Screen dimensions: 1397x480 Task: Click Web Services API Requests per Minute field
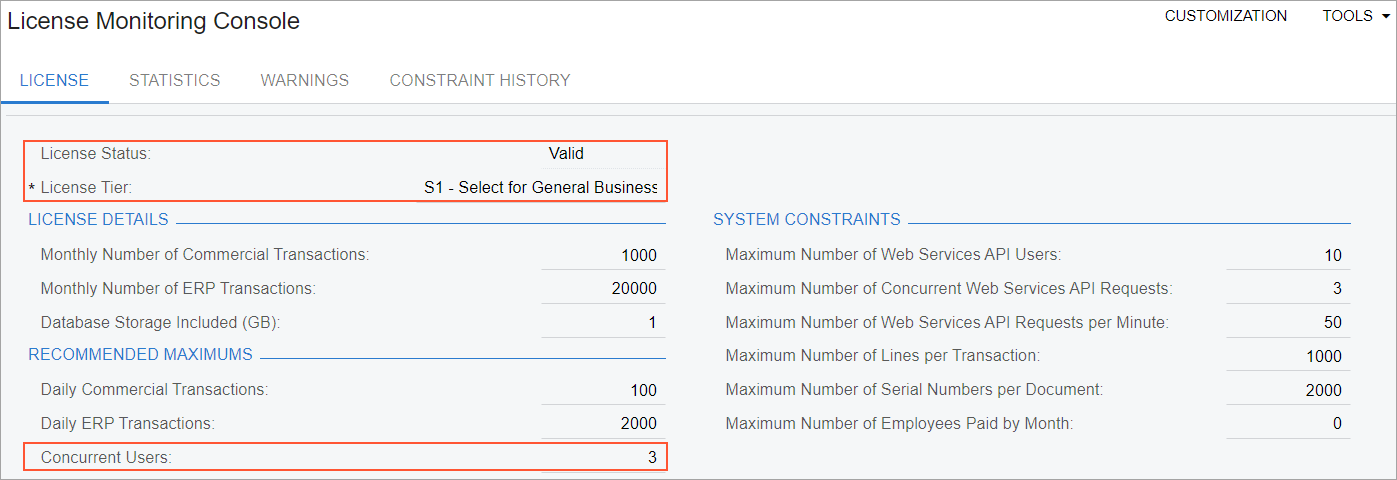click(x=1287, y=323)
